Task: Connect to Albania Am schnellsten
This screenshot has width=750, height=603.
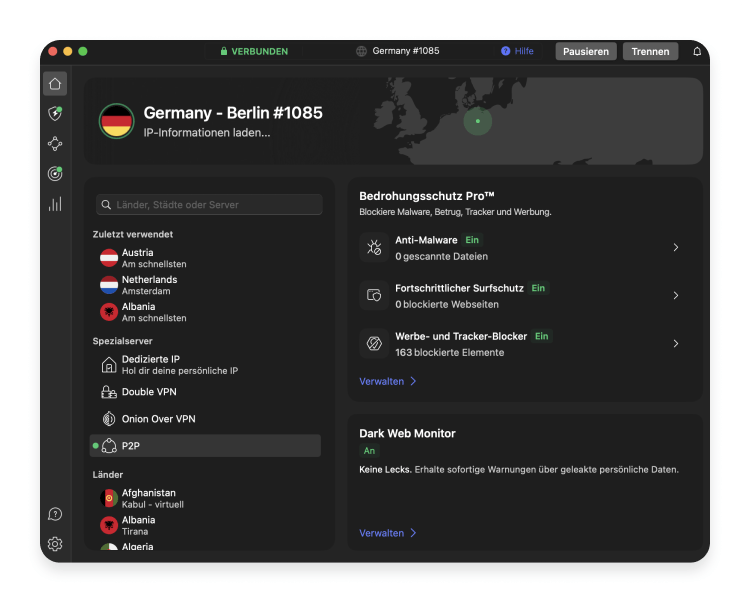Action: (206, 312)
